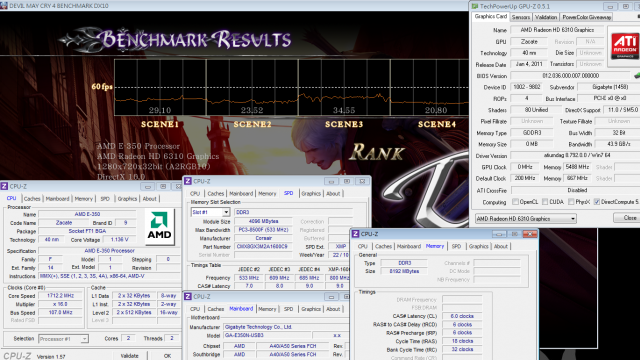Viewport: 640px width, 360px height.
Task: Open the Mainboard tab in the CPU-Z Memory window
Action: (x=409, y=246)
